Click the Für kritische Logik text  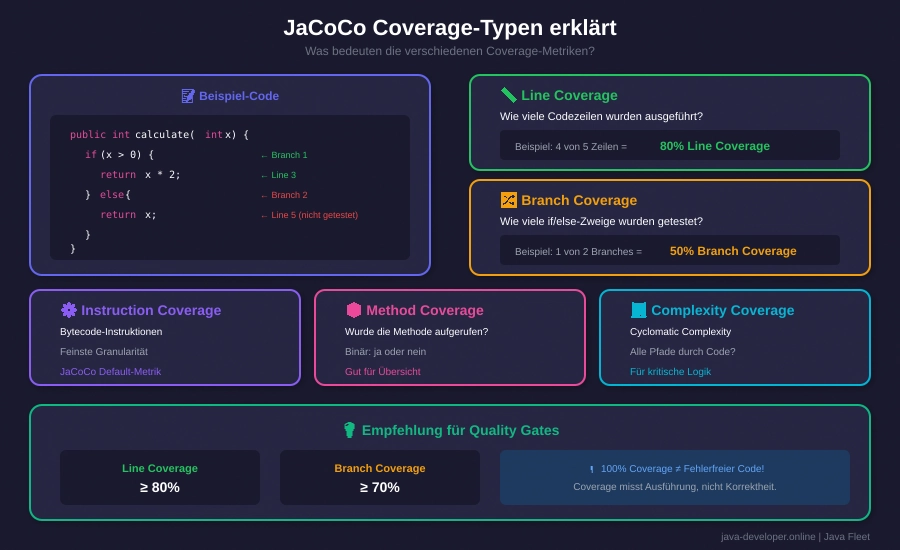point(670,372)
